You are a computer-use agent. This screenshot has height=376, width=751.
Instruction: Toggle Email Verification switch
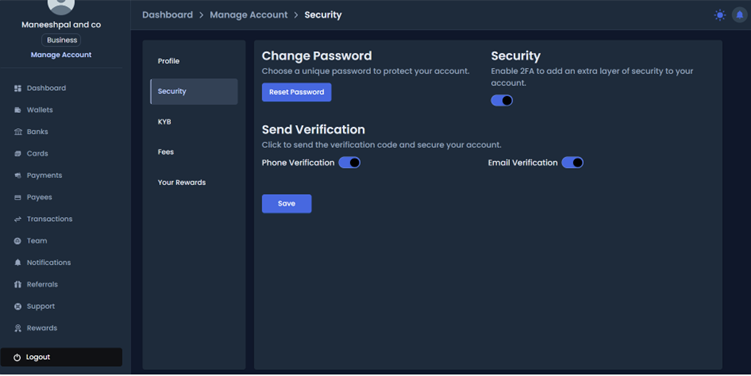tap(572, 162)
